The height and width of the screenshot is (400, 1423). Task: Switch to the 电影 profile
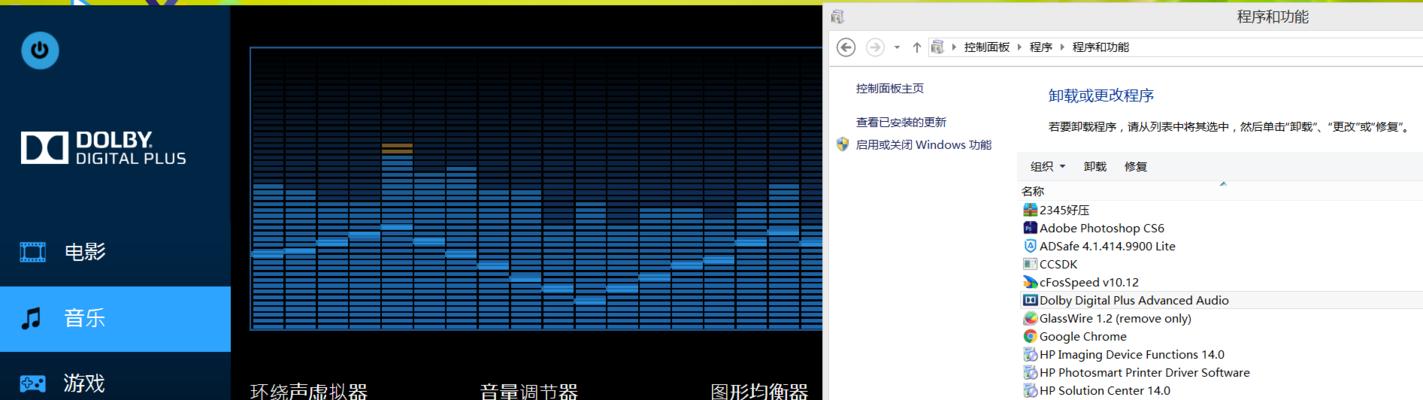pos(115,252)
